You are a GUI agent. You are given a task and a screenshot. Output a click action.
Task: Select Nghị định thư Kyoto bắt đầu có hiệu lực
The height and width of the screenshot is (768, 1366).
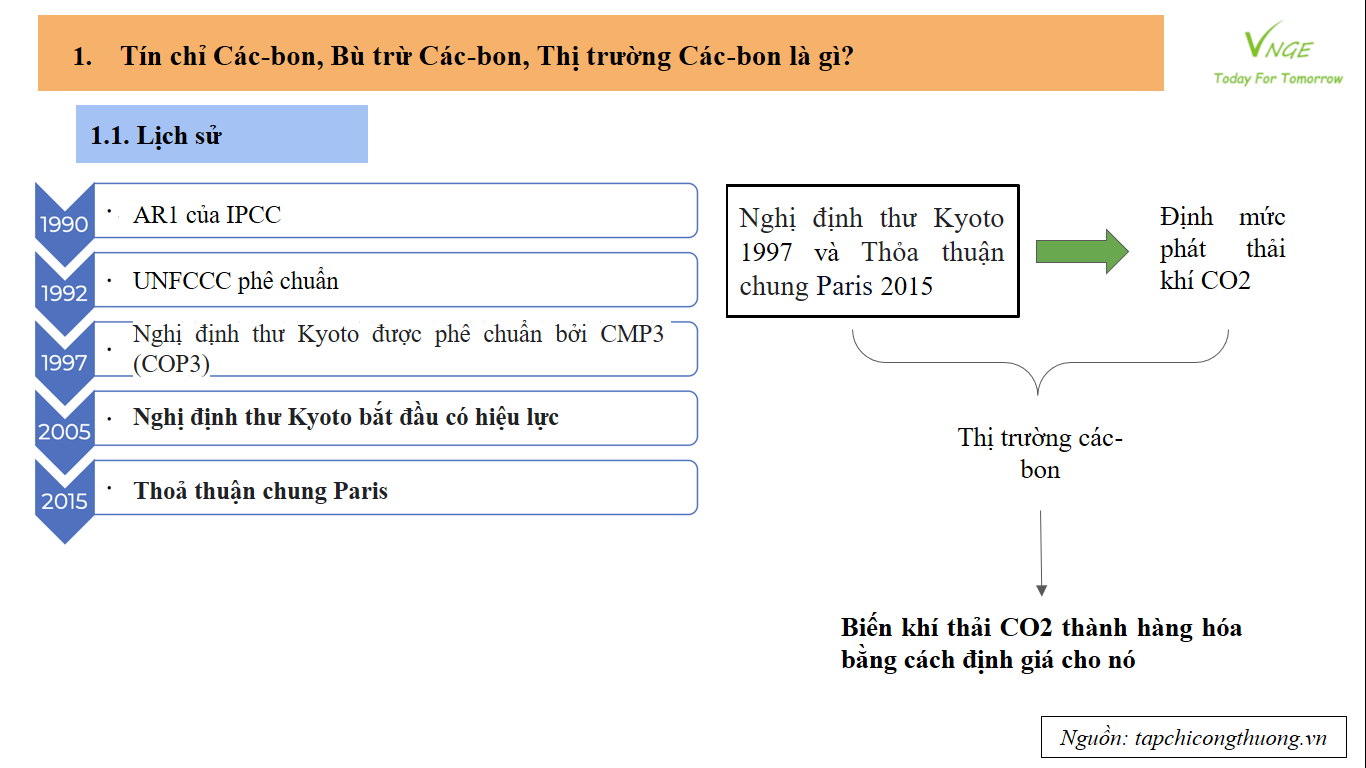(x=396, y=417)
